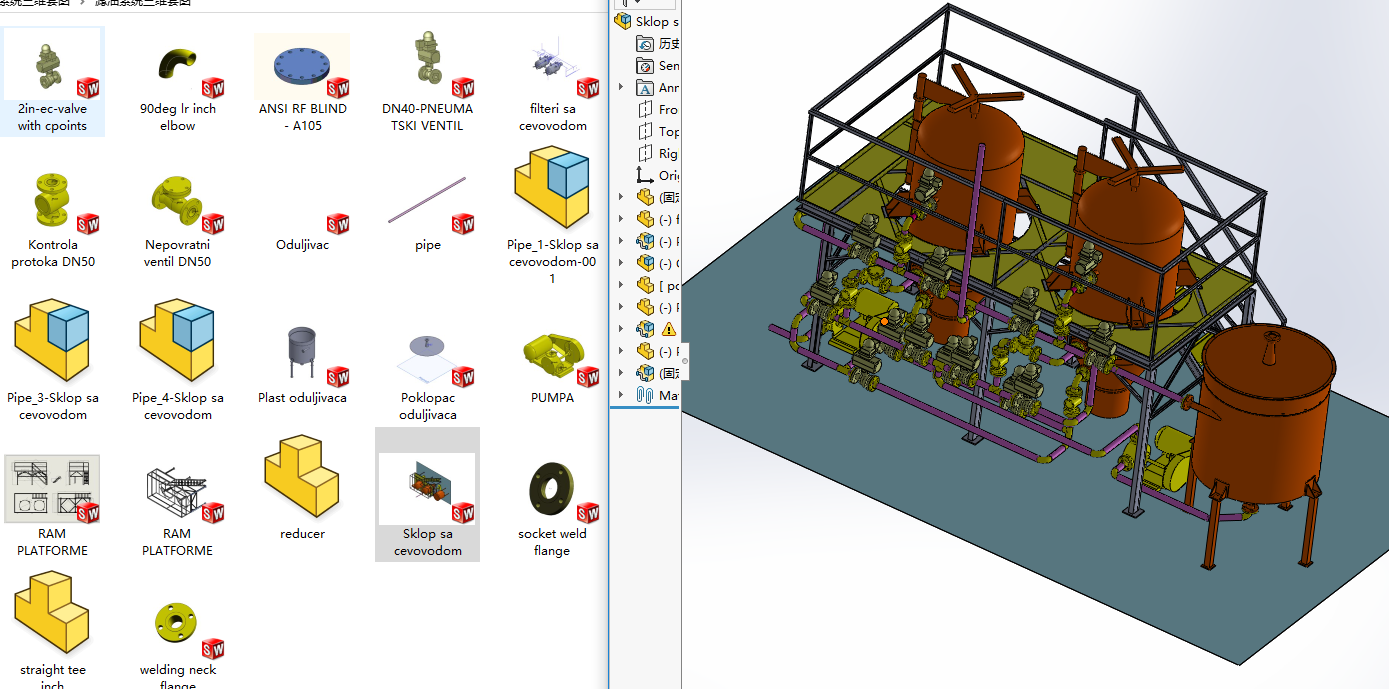Select the Front plane icon in feature tree
The height and width of the screenshot is (689, 1389).
(645, 109)
